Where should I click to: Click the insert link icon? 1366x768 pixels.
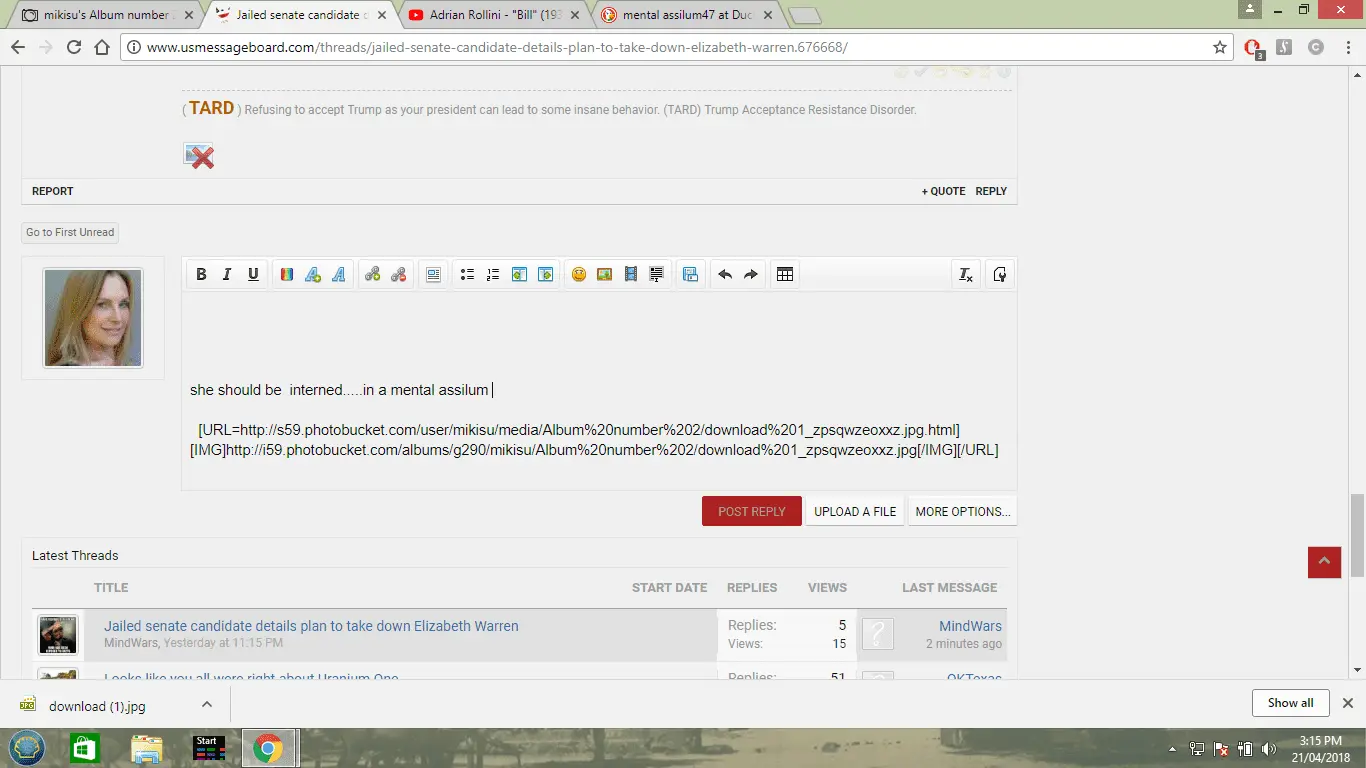click(x=373, y=274)
